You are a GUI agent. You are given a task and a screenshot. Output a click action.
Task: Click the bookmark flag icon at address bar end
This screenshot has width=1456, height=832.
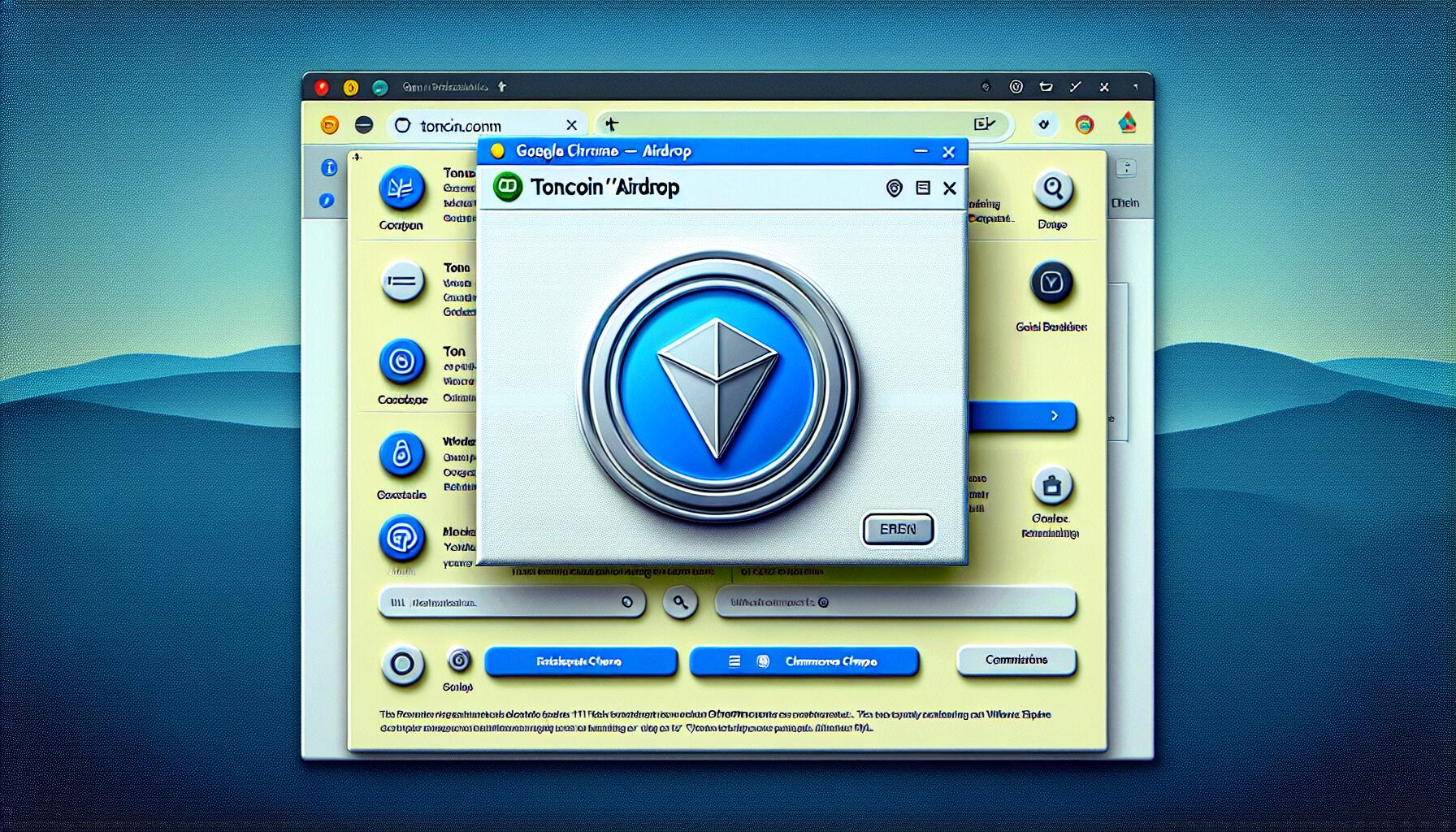tap(984, 123)
